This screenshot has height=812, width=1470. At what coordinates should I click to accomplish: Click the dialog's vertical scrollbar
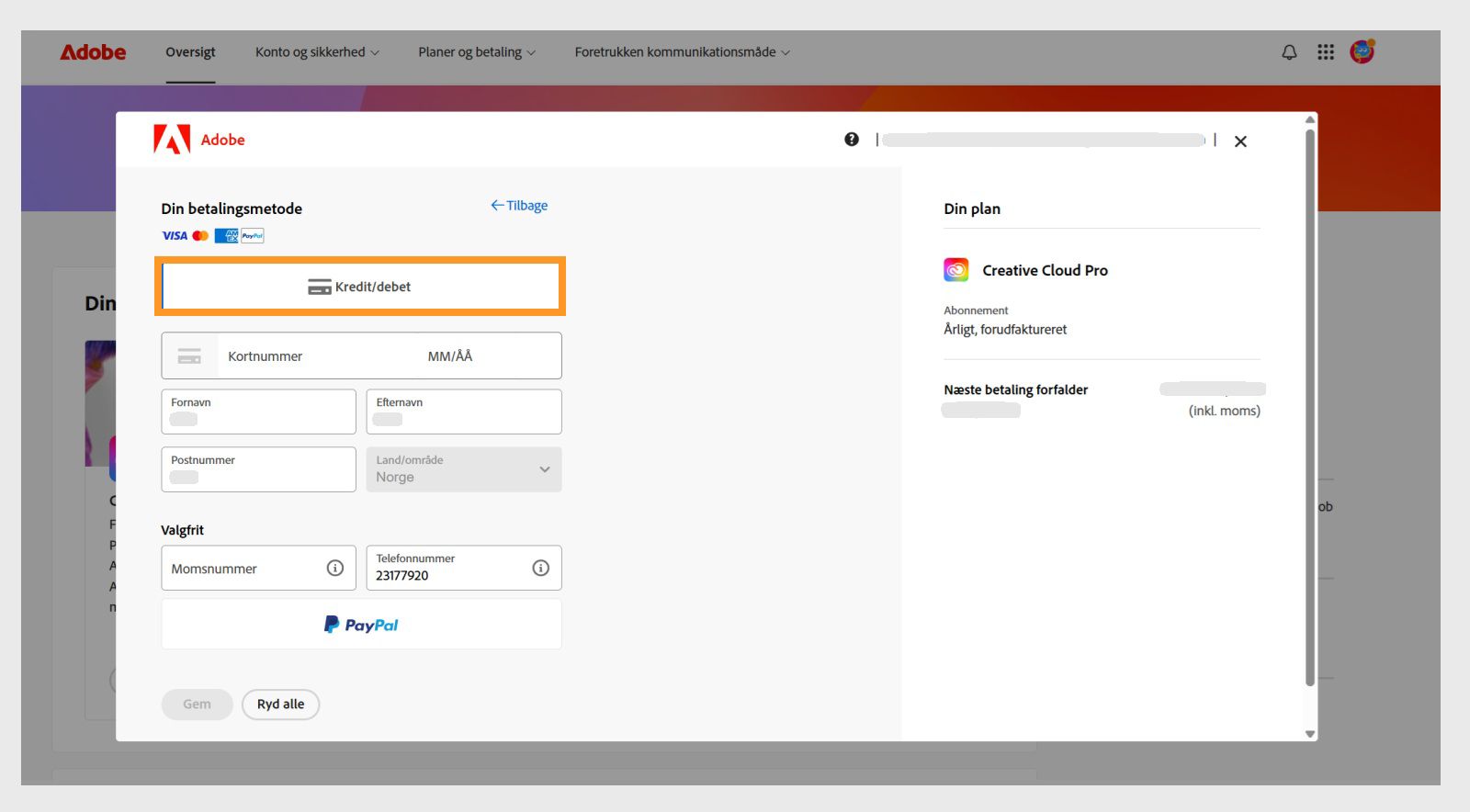[1310, 407]
